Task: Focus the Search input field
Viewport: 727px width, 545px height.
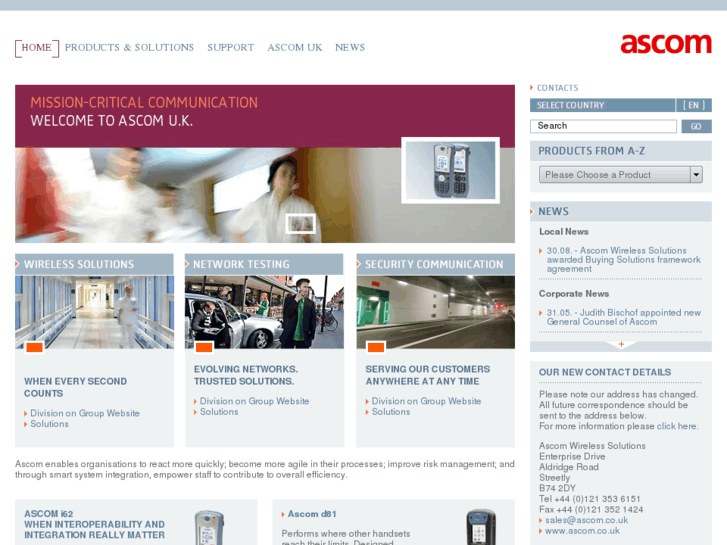Action: point(603,126)
